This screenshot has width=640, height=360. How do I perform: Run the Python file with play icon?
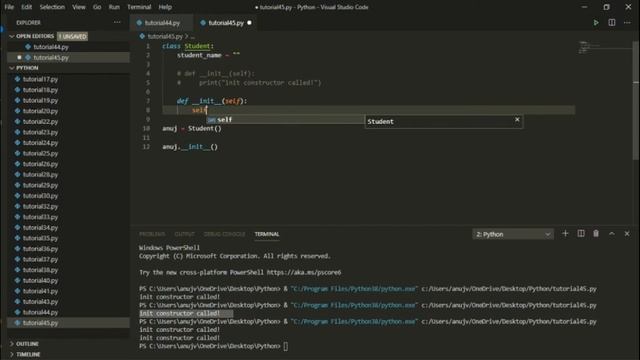[596, 23]
